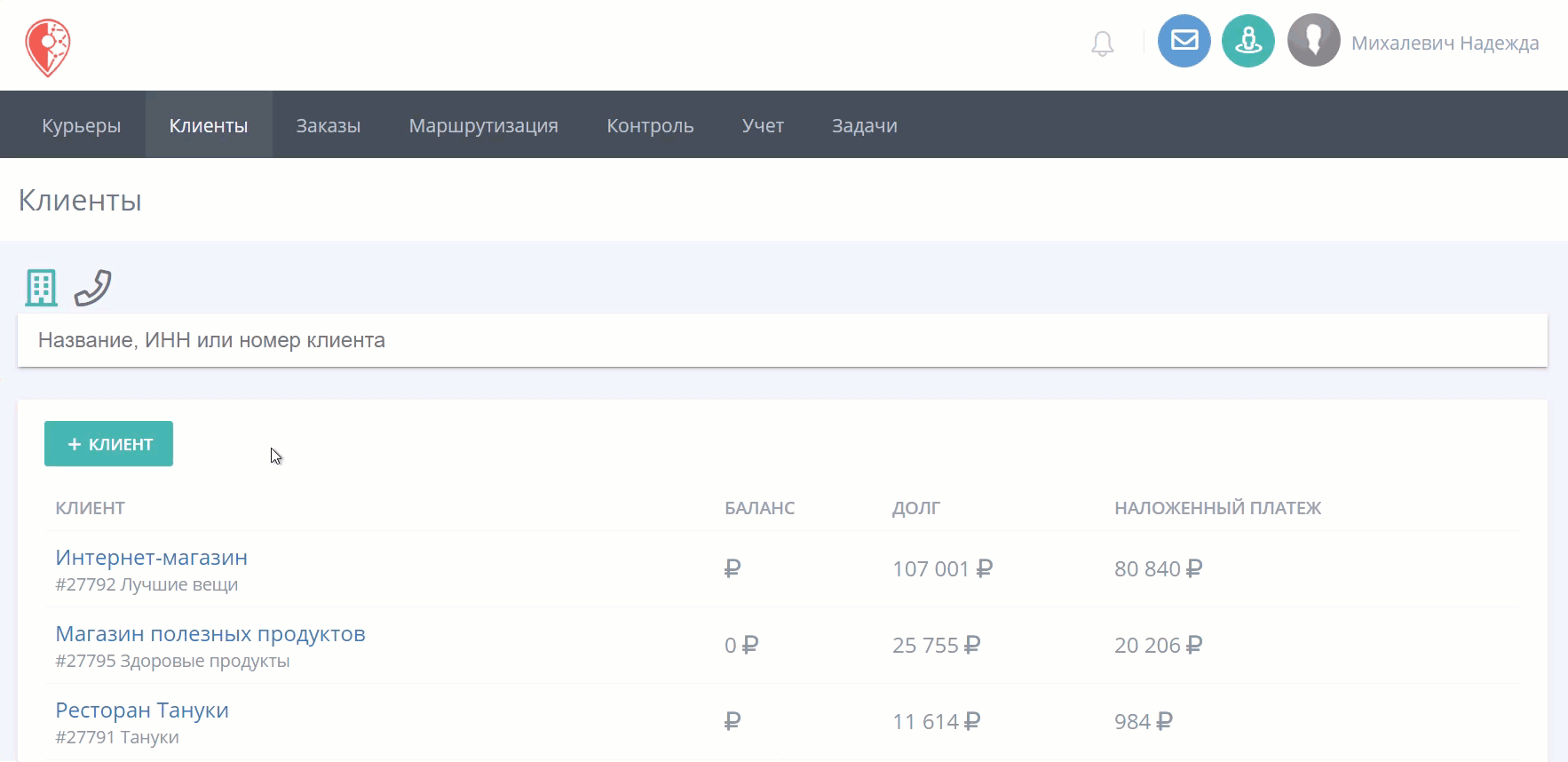This screenshot has height=762, width=1568.
Task: Open Михалевич Надежда account name
Action: click(1445, 44)
